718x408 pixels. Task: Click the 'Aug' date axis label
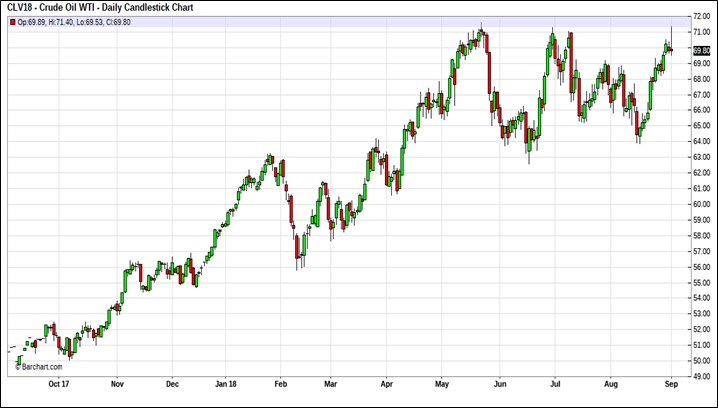pyautogui.click(x=610, y=384)
